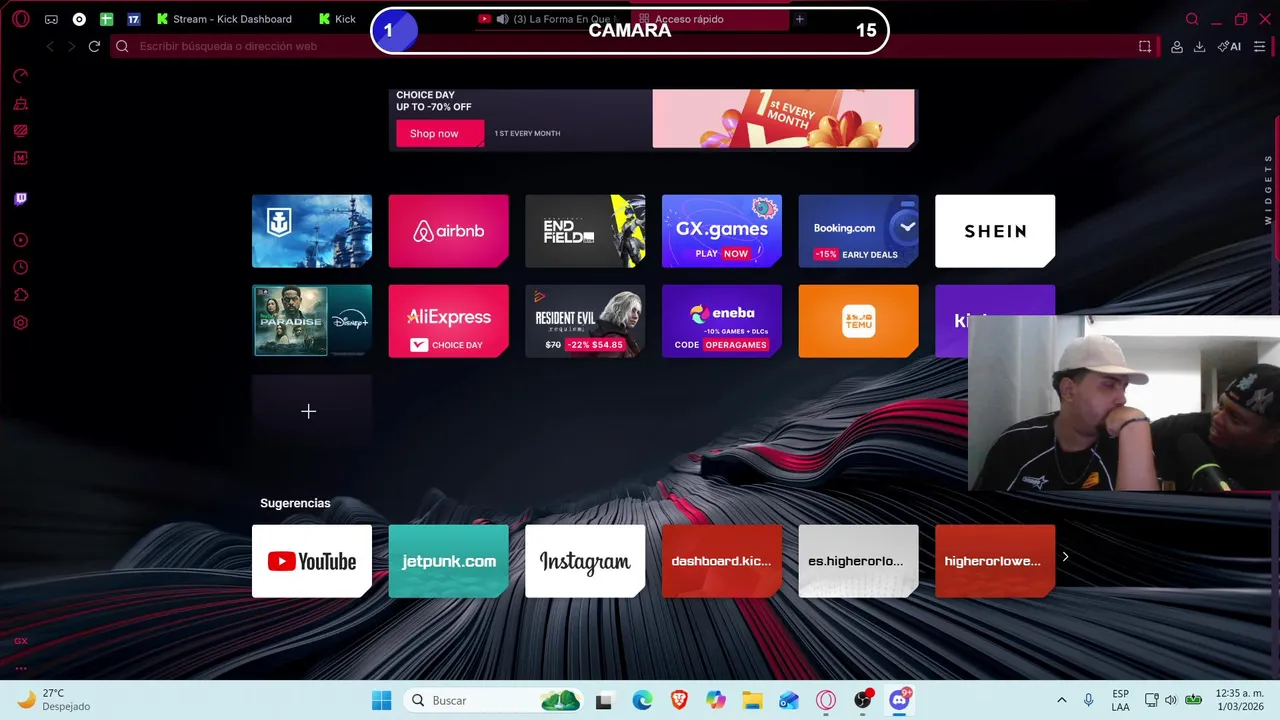Open the pinned white circle tab
Image resolution: width=1280 pixels, height=720 pixels.
coord(79,19)
